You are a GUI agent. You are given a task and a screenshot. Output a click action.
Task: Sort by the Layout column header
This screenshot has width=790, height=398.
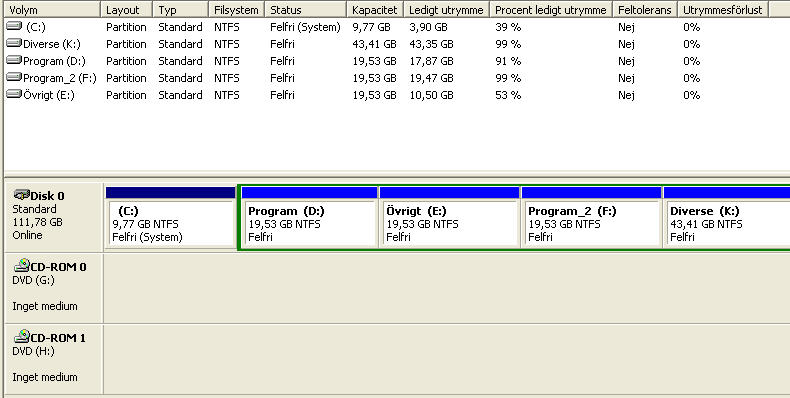pos(126,10)
